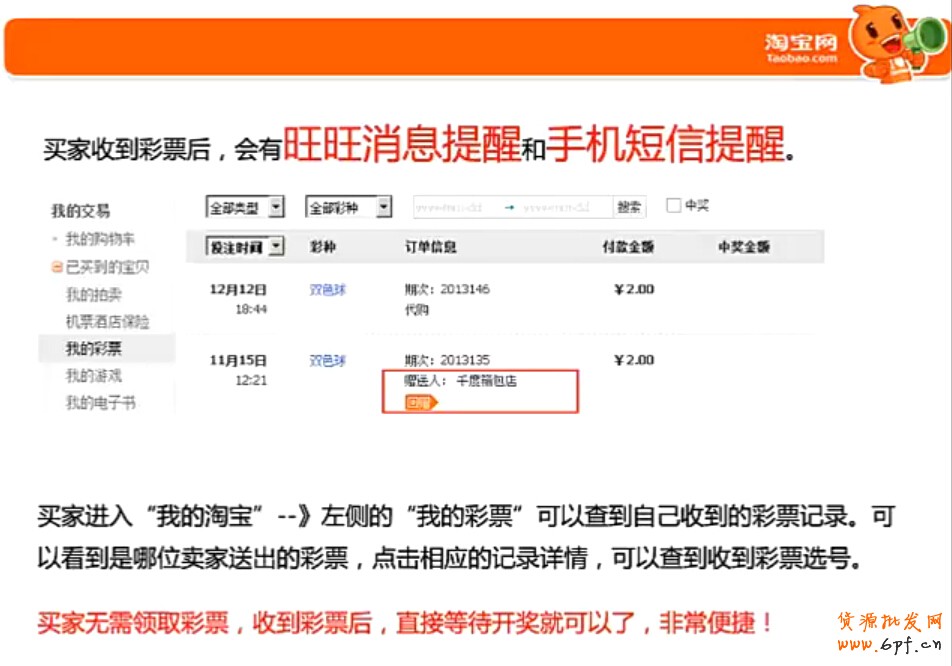
Task: Open 机票酒店保险 in the sidebar
Action: click(108, 322)
